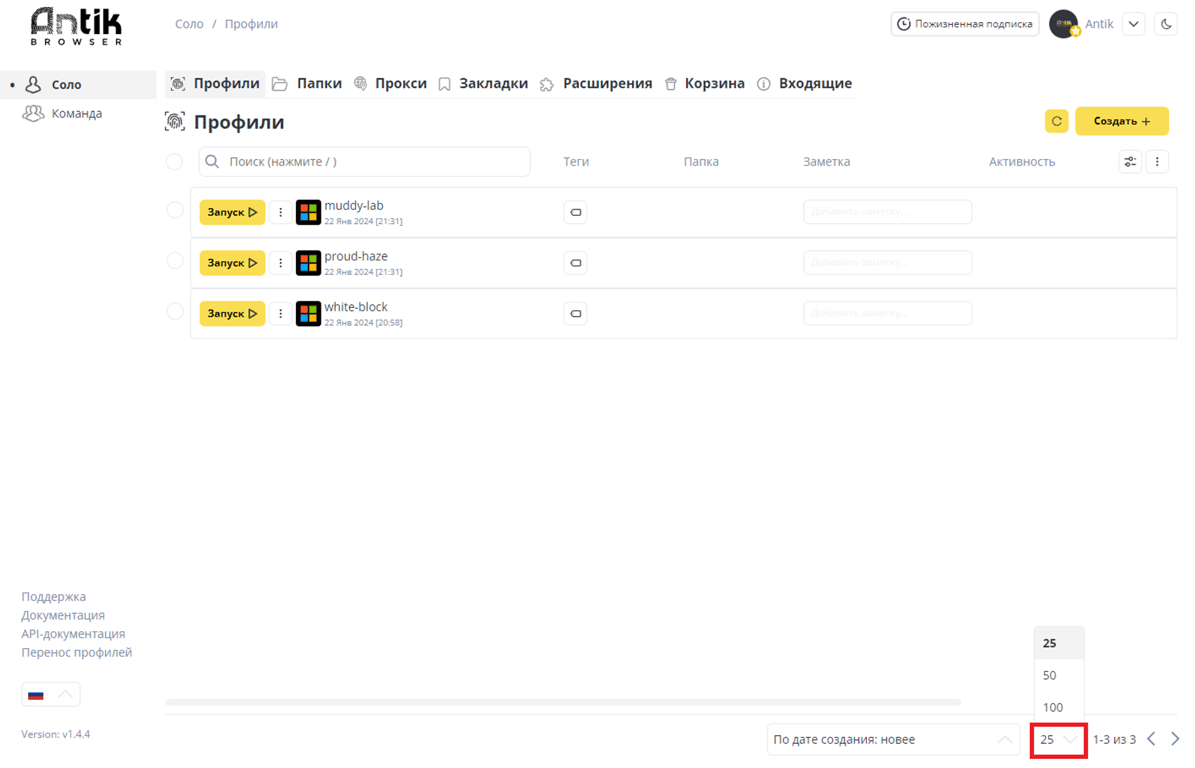Viewport: 1195px width, 768px height.
Task: Go to next page arrow
Action: pos(1175,739)
